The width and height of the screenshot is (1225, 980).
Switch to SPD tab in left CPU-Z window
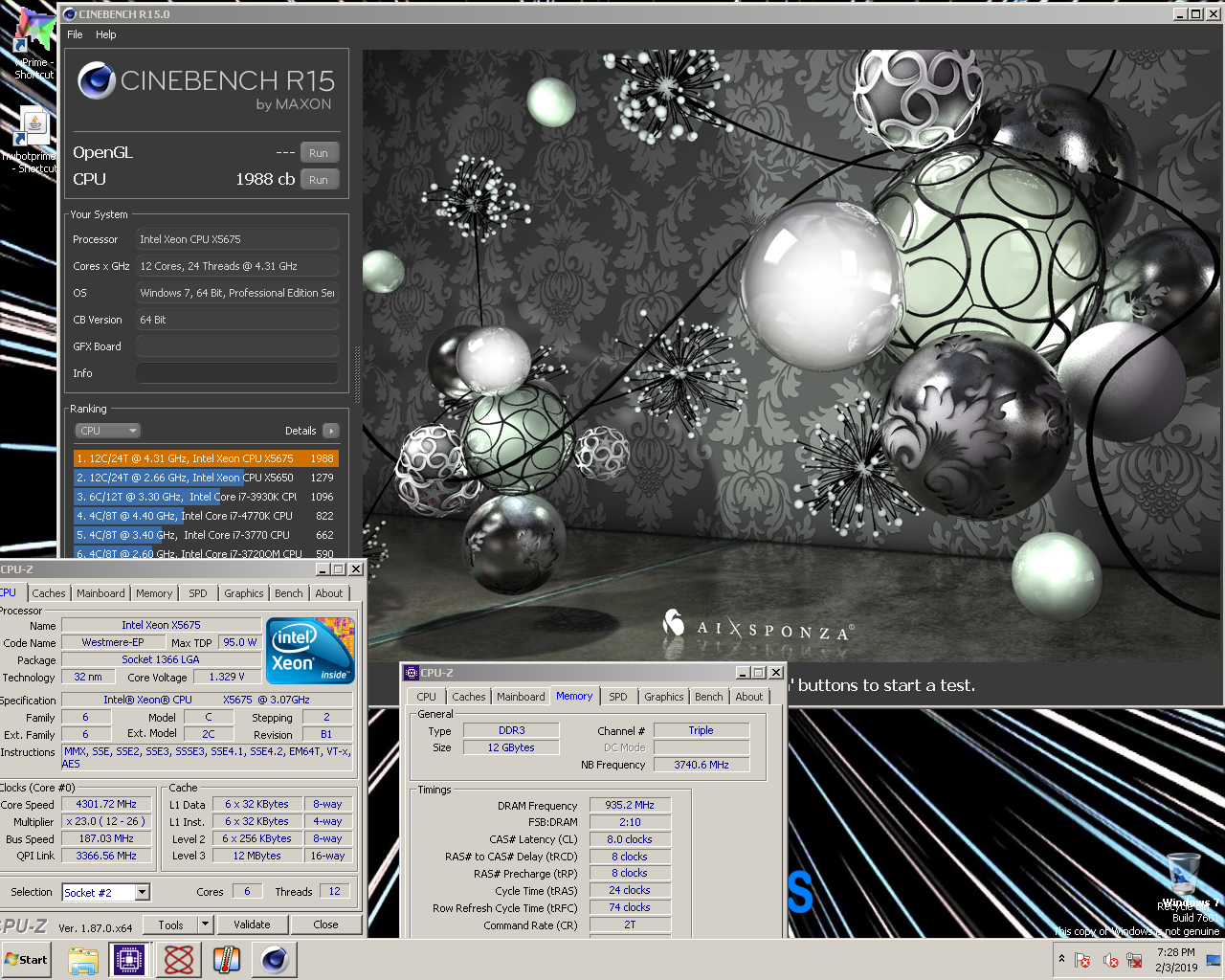[198, 593]
